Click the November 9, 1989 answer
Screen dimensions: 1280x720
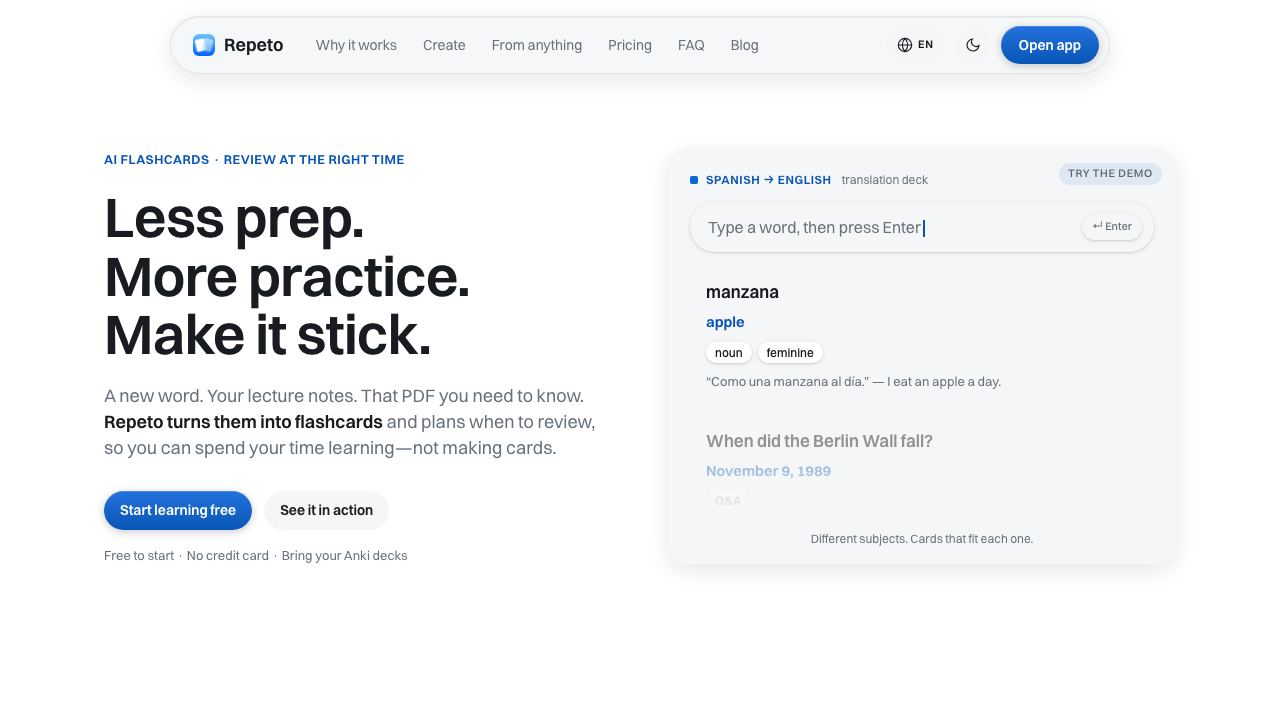[768, 471]
